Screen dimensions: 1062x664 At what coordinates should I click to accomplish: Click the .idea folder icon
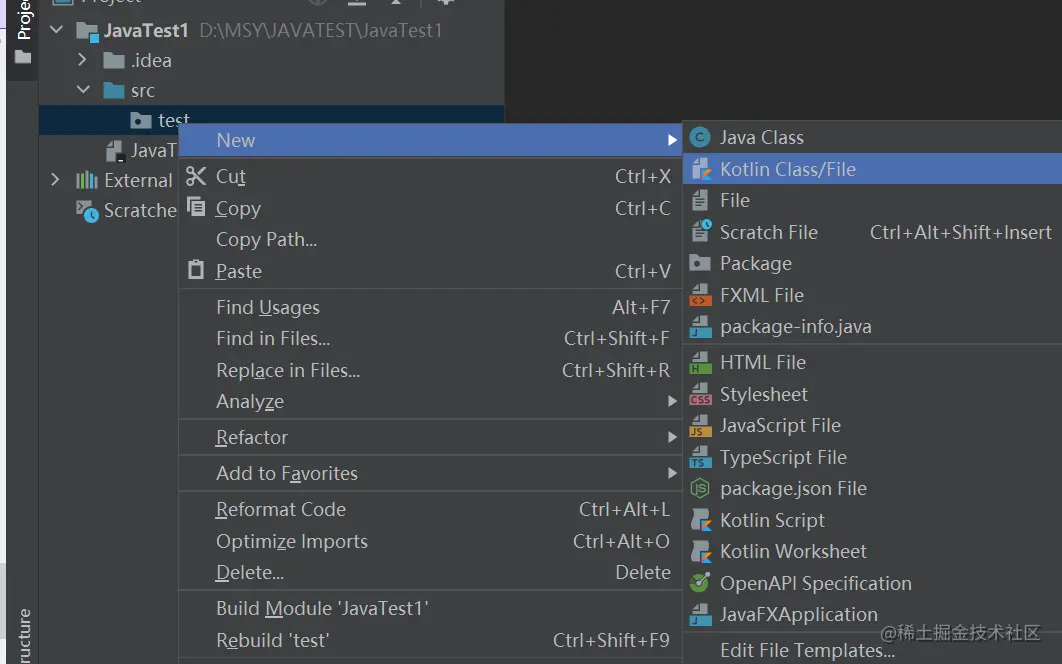114,61
